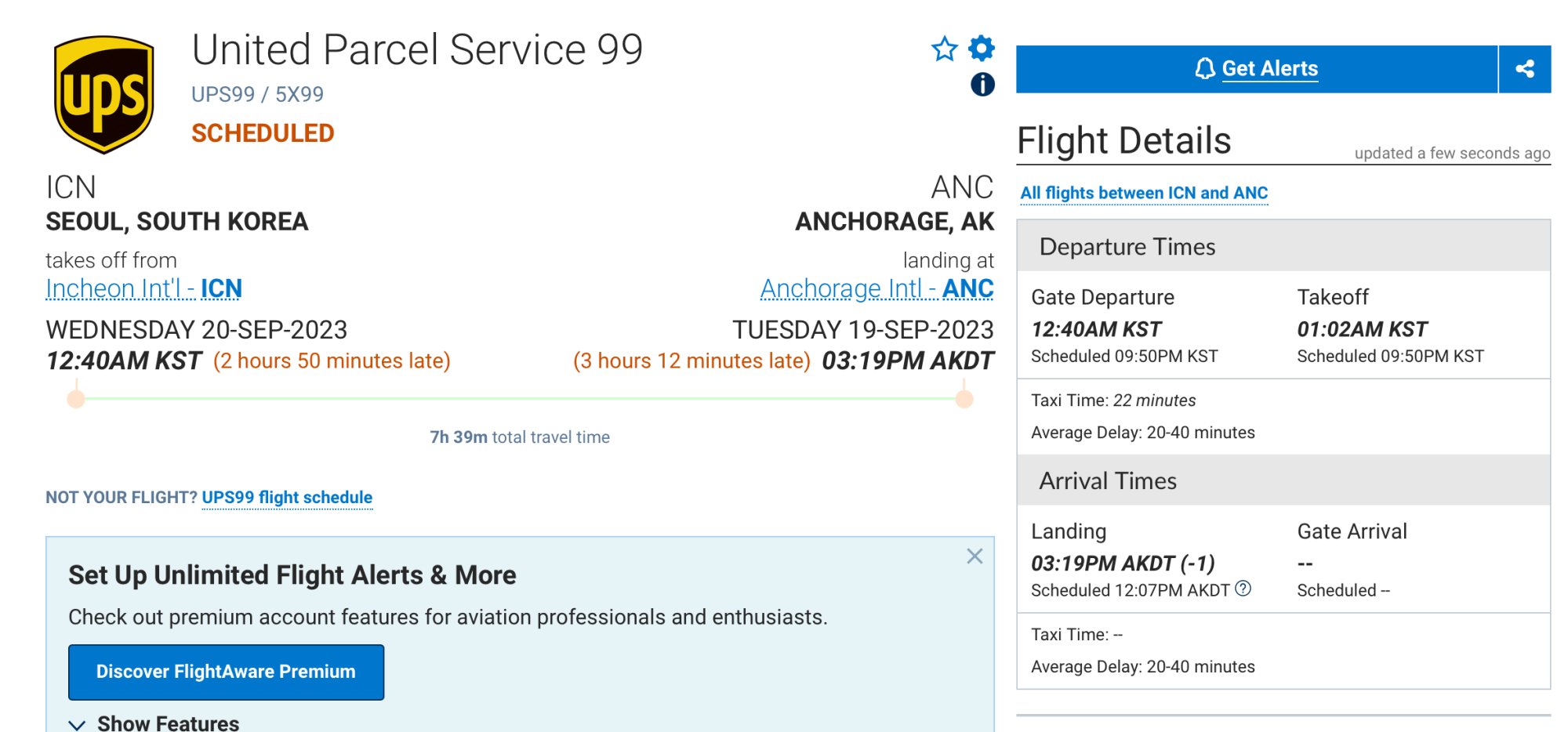Open Anchorage Intl - ANC airport link
This screenshot has width=1568, height=732.
point(877,288)
